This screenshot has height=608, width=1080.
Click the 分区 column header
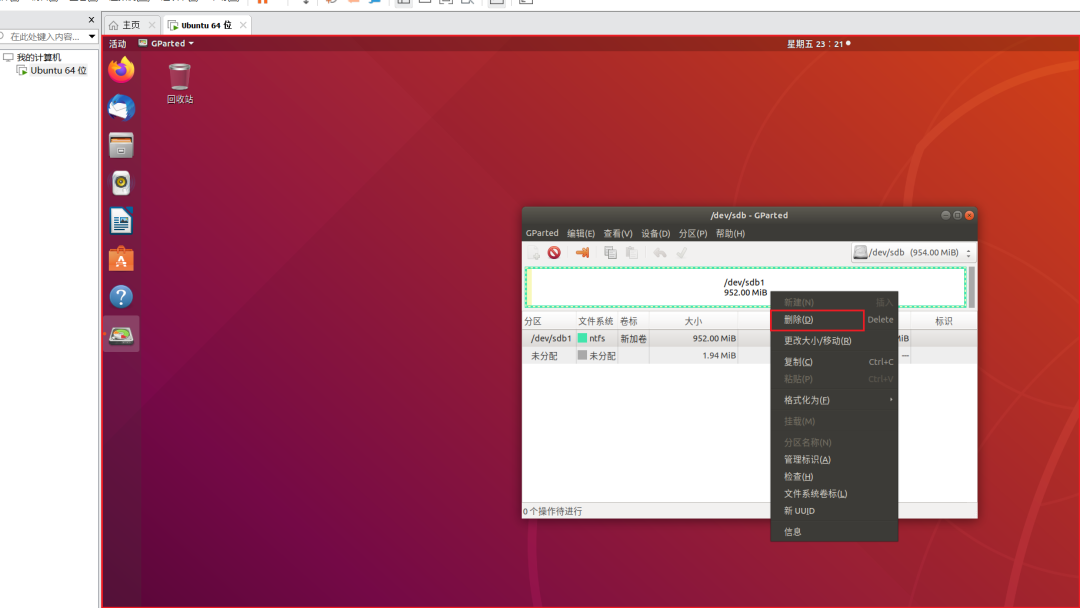[x=549, y=322]
